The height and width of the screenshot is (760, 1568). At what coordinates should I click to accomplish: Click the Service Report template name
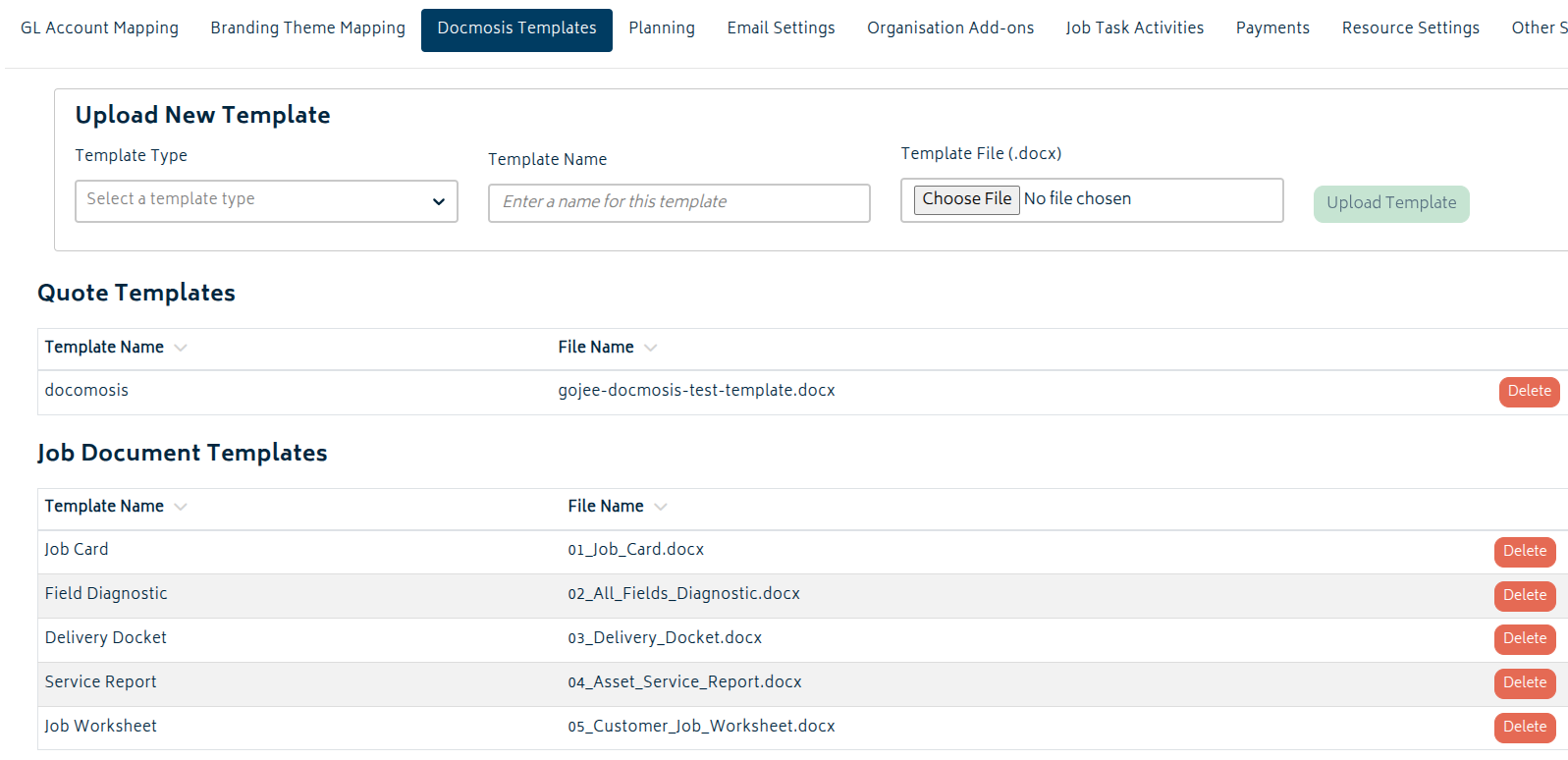[x=100, y=682]
